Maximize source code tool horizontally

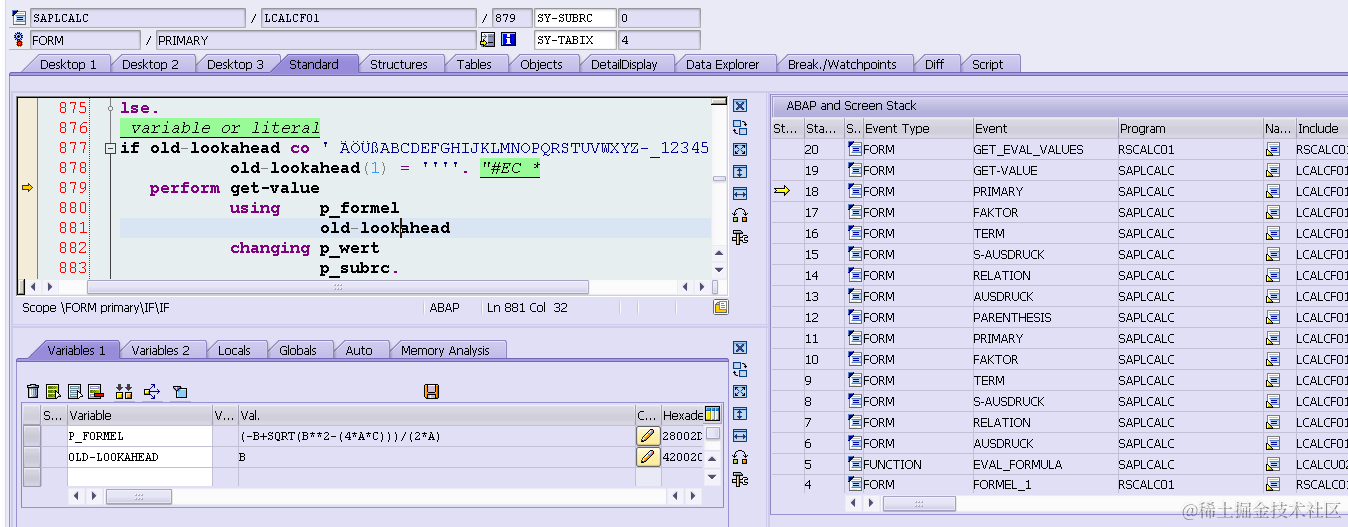click(x=740, y=193)
